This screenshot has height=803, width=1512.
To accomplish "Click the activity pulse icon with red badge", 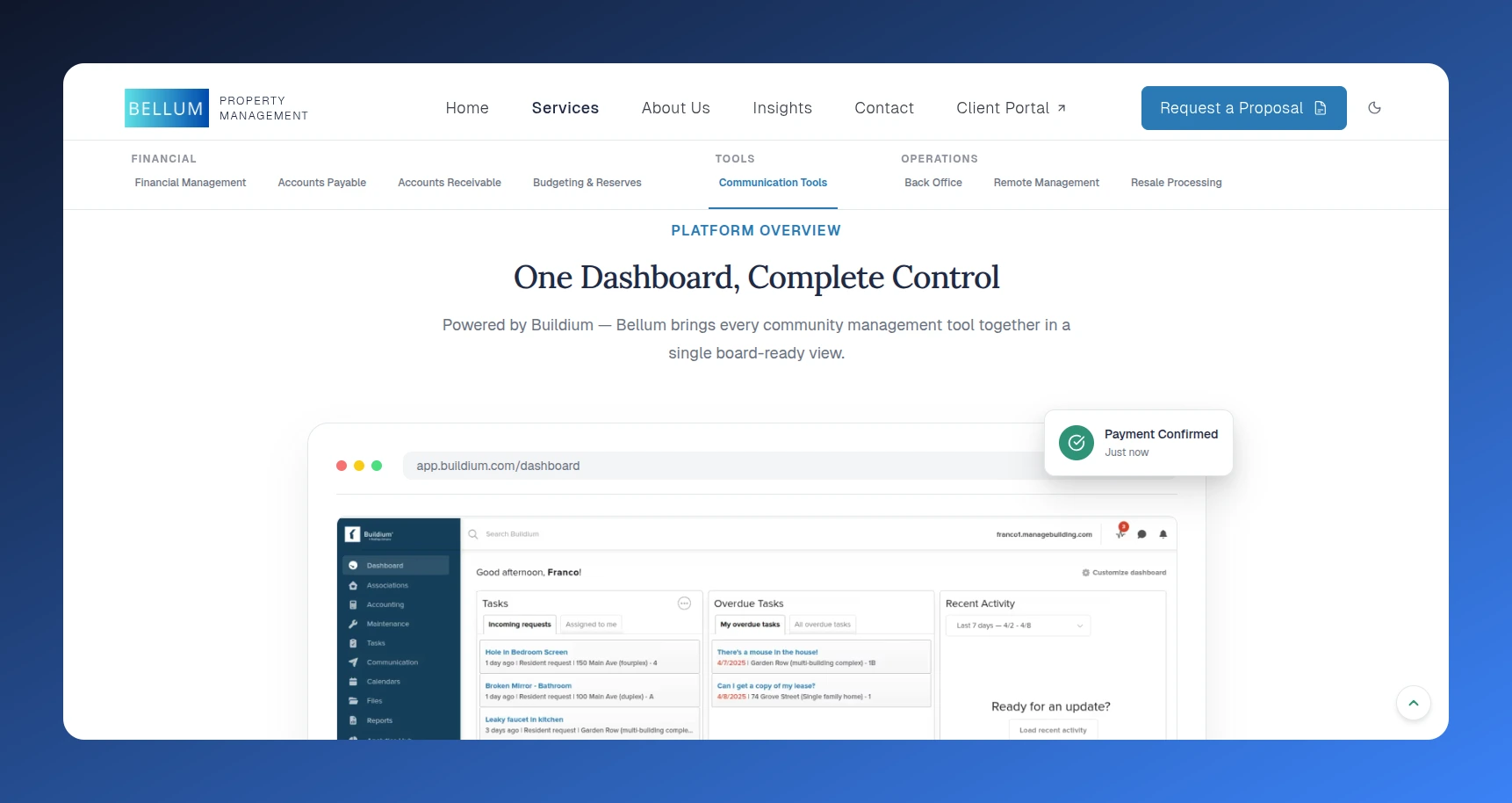I will [x=1121, y=532].
